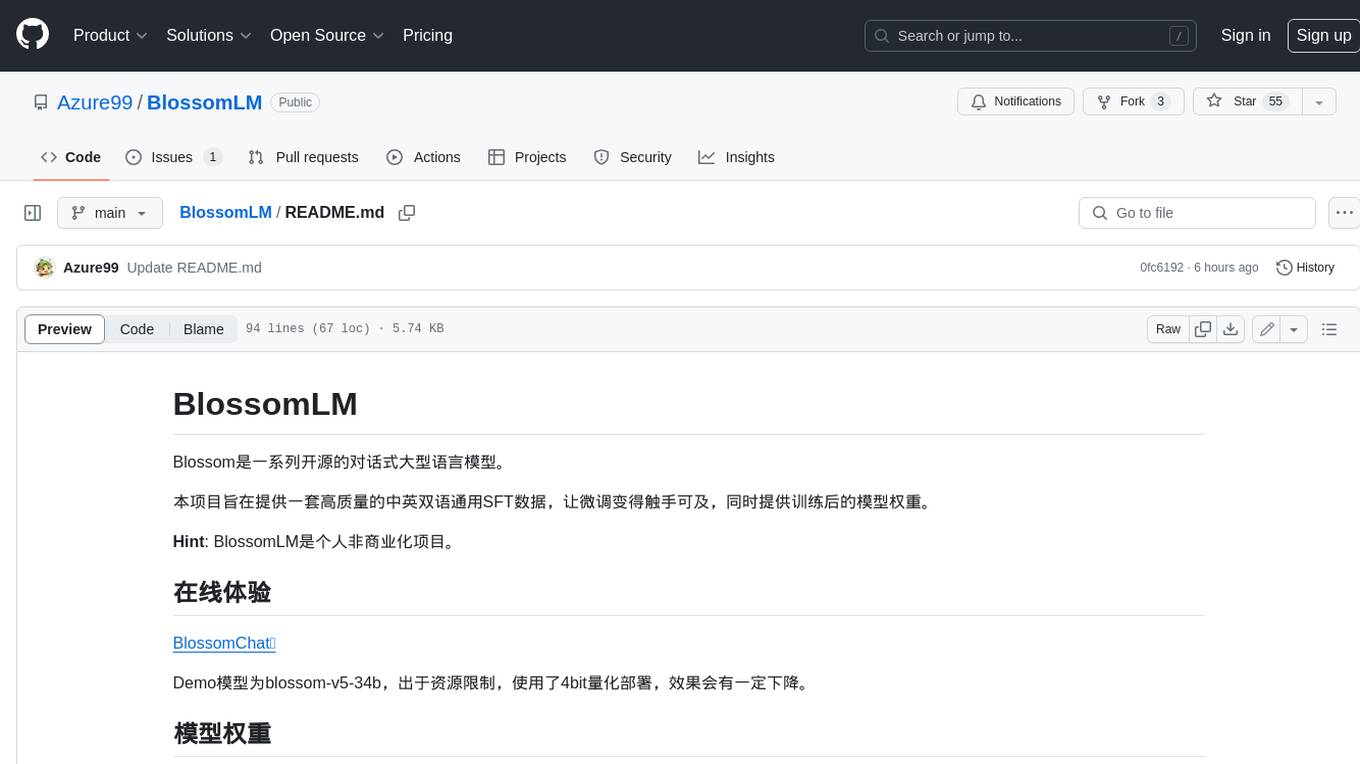Open the Raw file view
This screenshot has width=1360, height=764.
tap(1168, 329)
